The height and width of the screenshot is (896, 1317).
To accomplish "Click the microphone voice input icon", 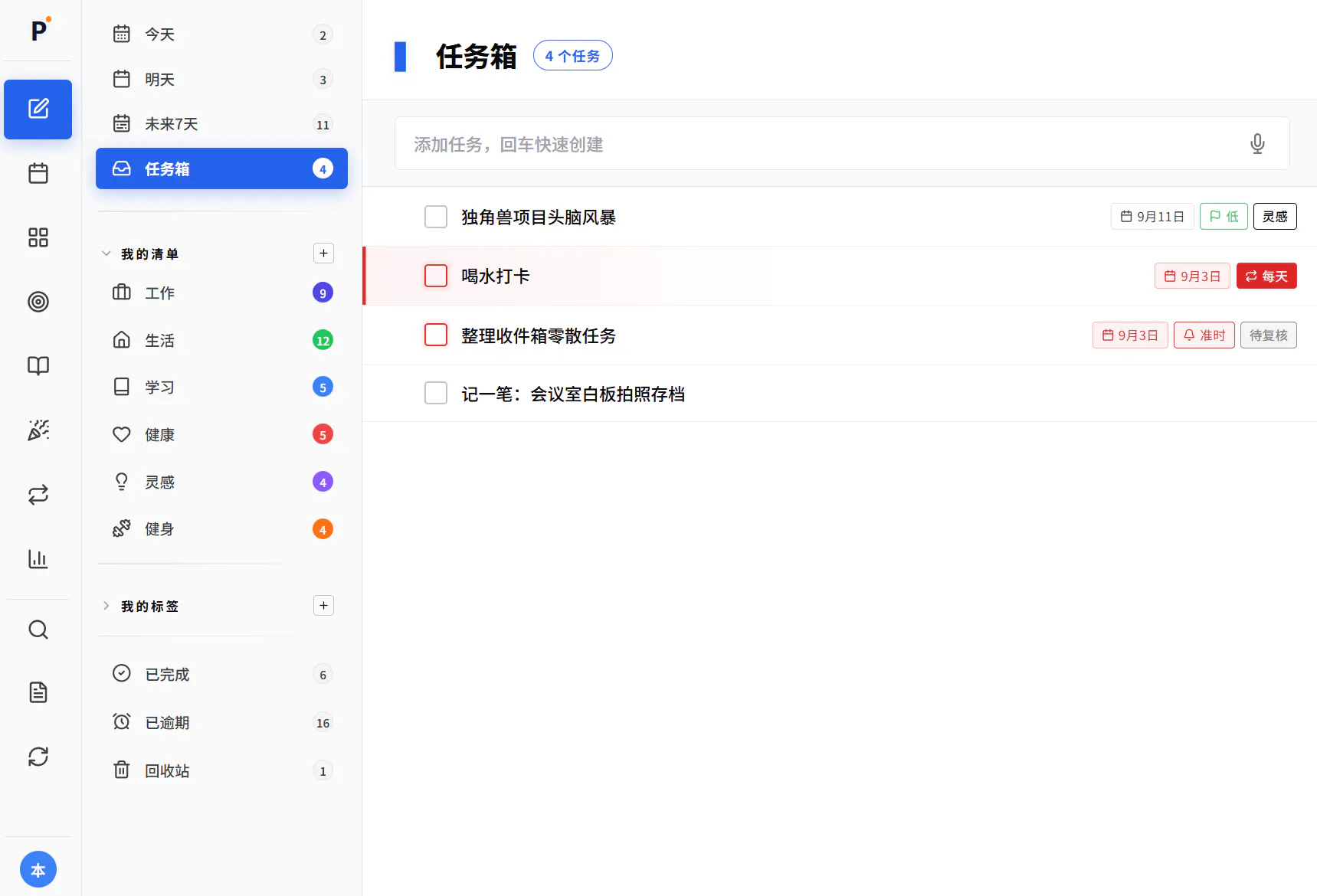I will tap(1257, 144).
